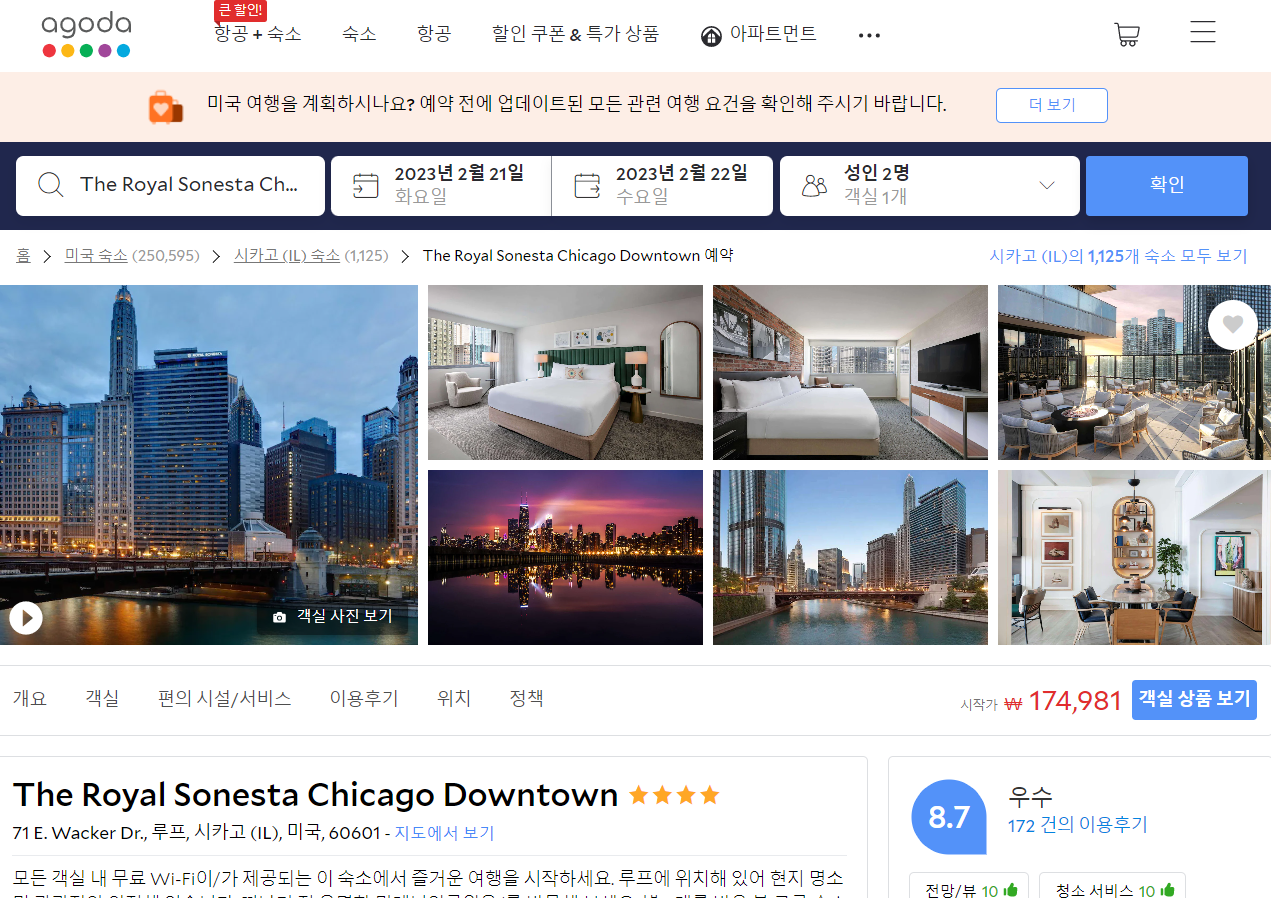Screen dimensions: 1271x898
Task: Open the dining room interior photo
Action: point(1134,558)
